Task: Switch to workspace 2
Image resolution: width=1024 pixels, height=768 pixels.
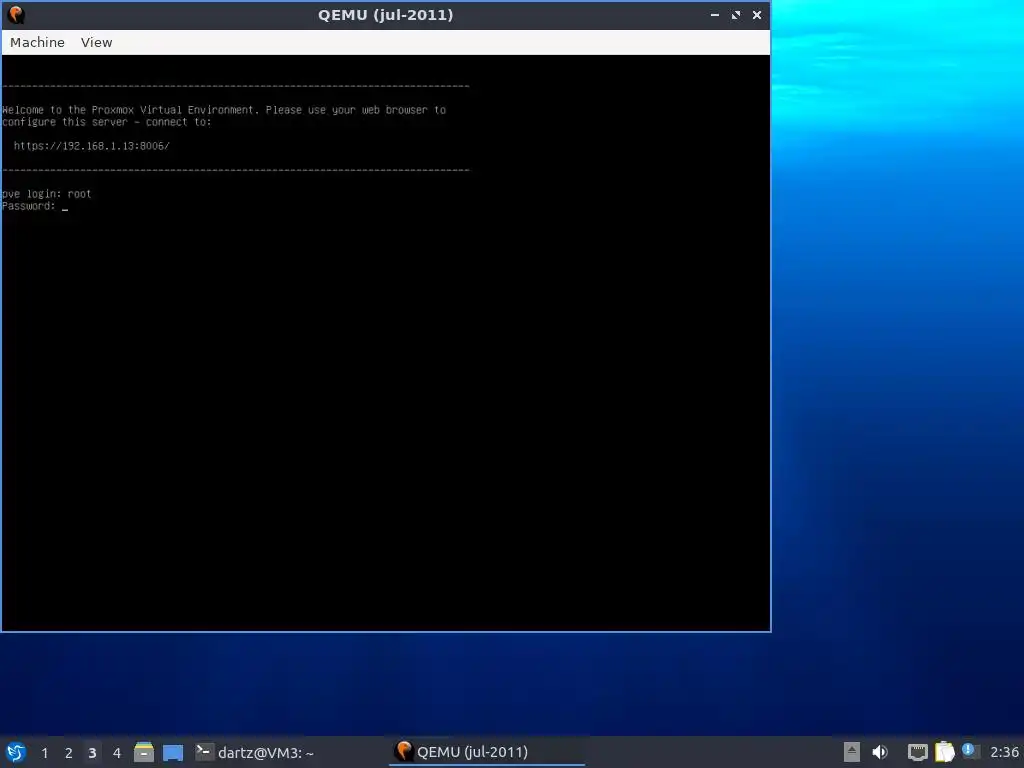Action: pos(69,752)
